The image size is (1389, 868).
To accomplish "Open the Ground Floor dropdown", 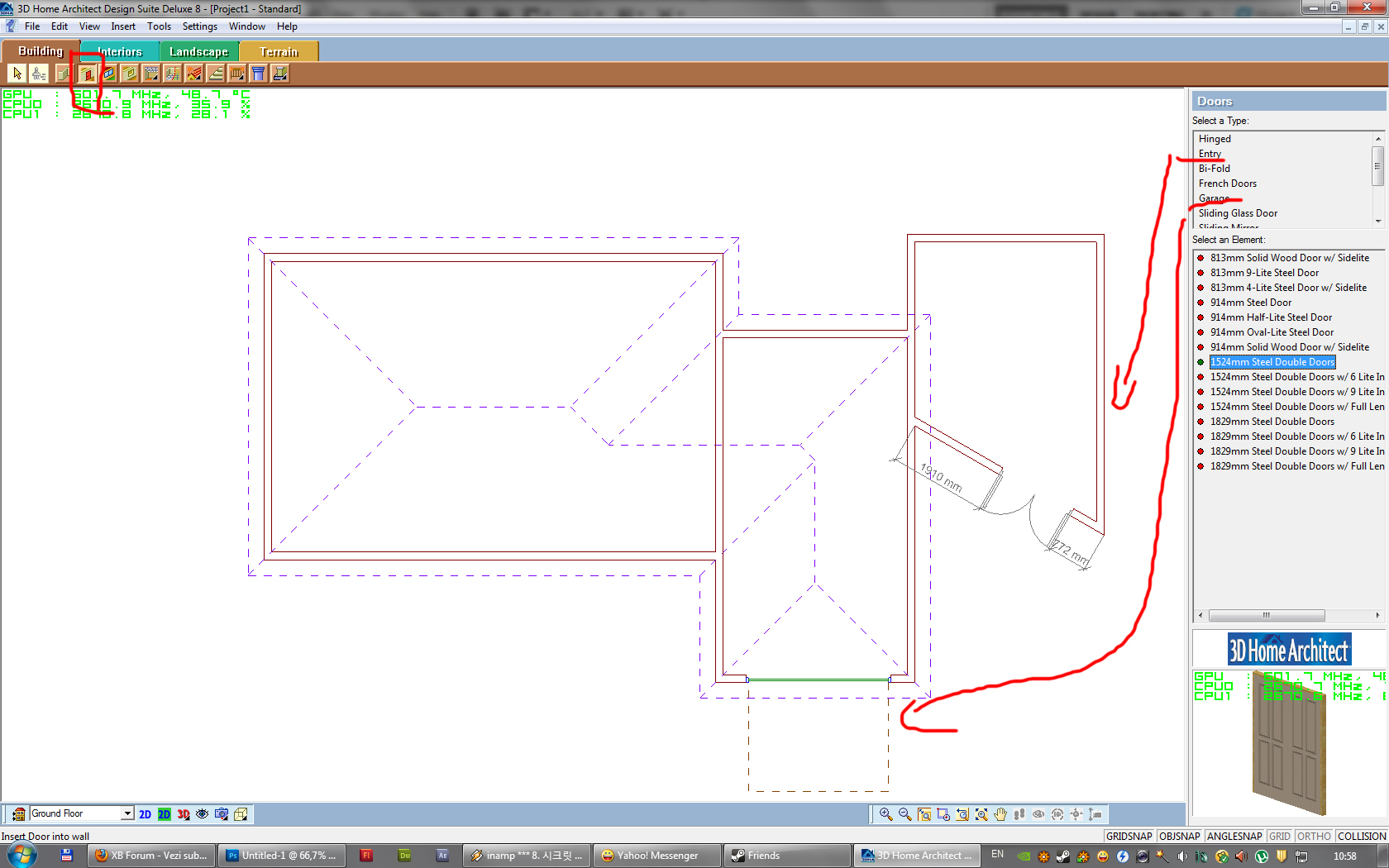I will (x=127, y=813).
